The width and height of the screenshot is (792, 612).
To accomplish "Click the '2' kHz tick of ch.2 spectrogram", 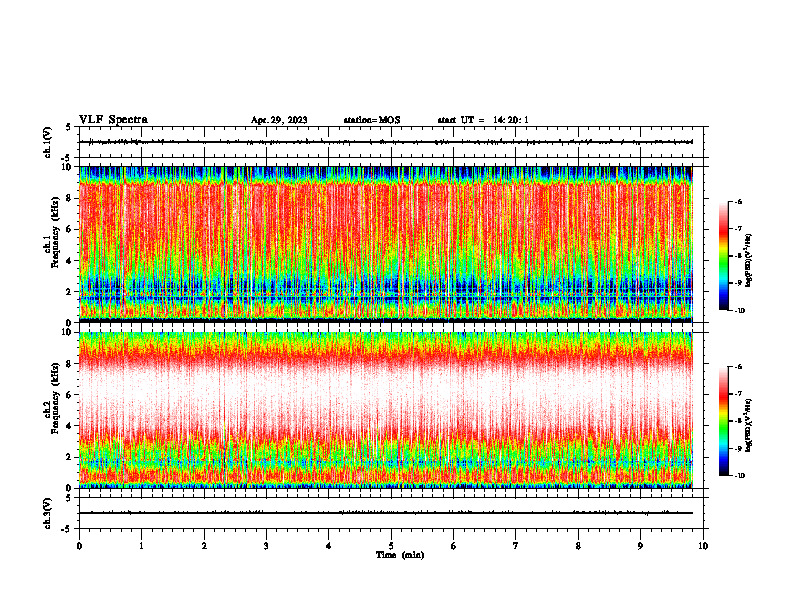I will tap(70, 457).
